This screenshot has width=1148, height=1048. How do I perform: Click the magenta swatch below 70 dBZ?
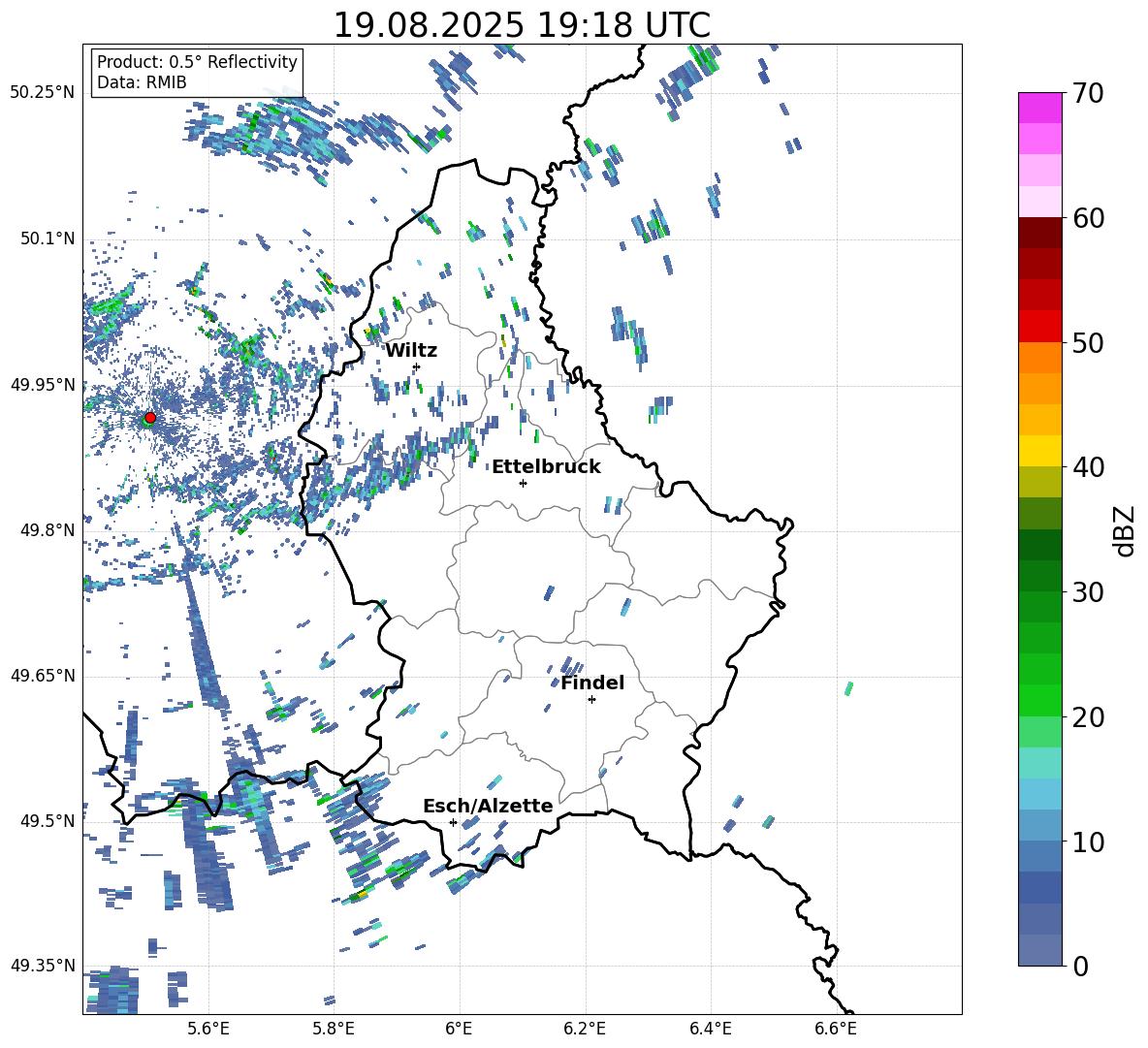[1040, 109]
